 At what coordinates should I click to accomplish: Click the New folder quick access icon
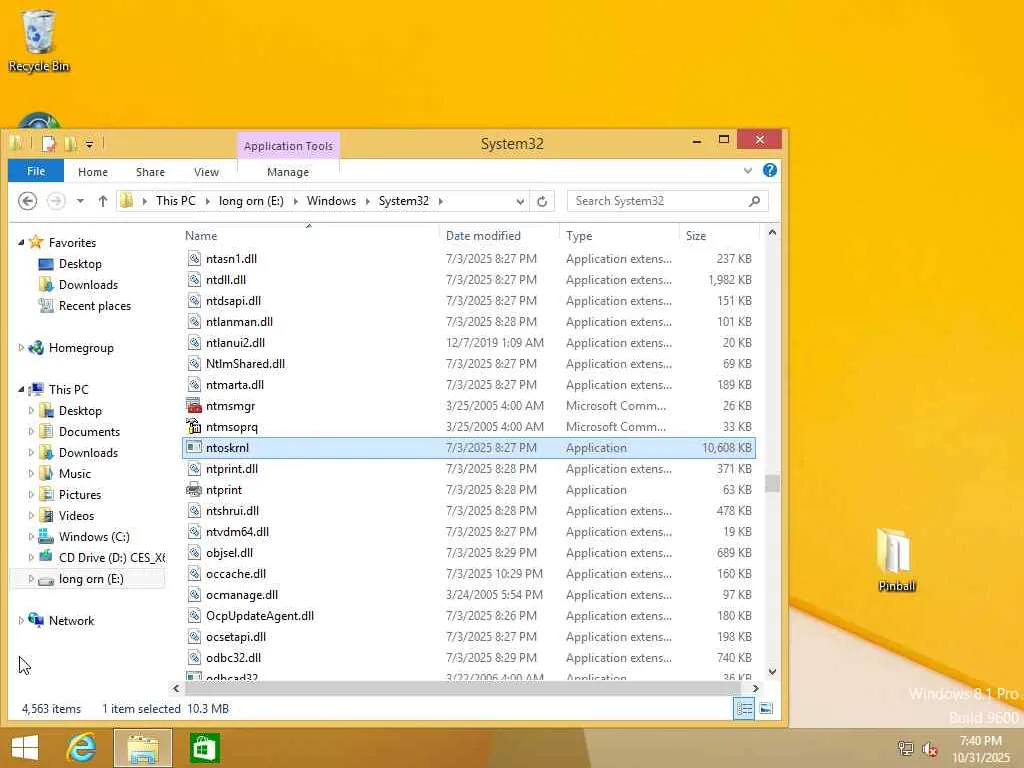71,144
